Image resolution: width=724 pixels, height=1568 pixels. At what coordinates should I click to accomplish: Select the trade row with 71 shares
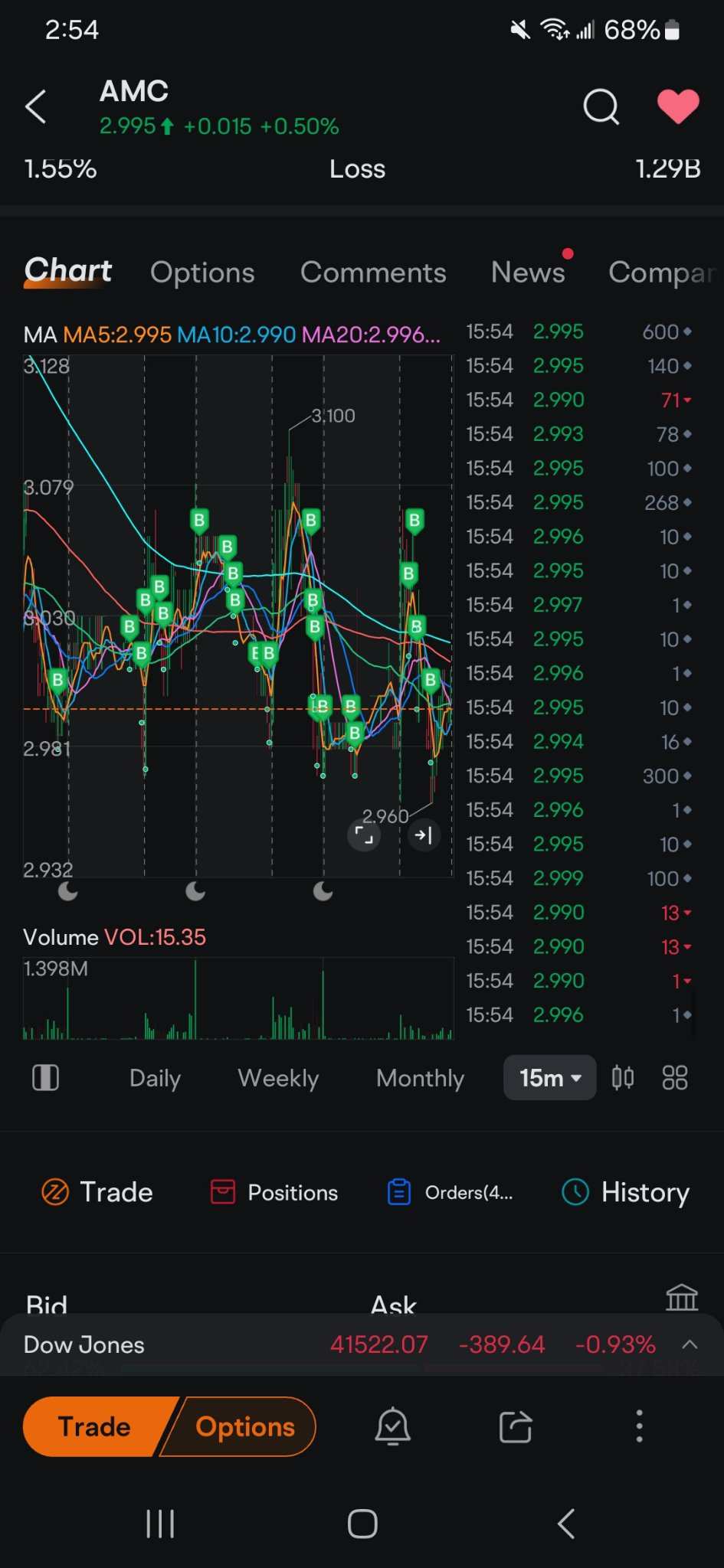point(579,400)
